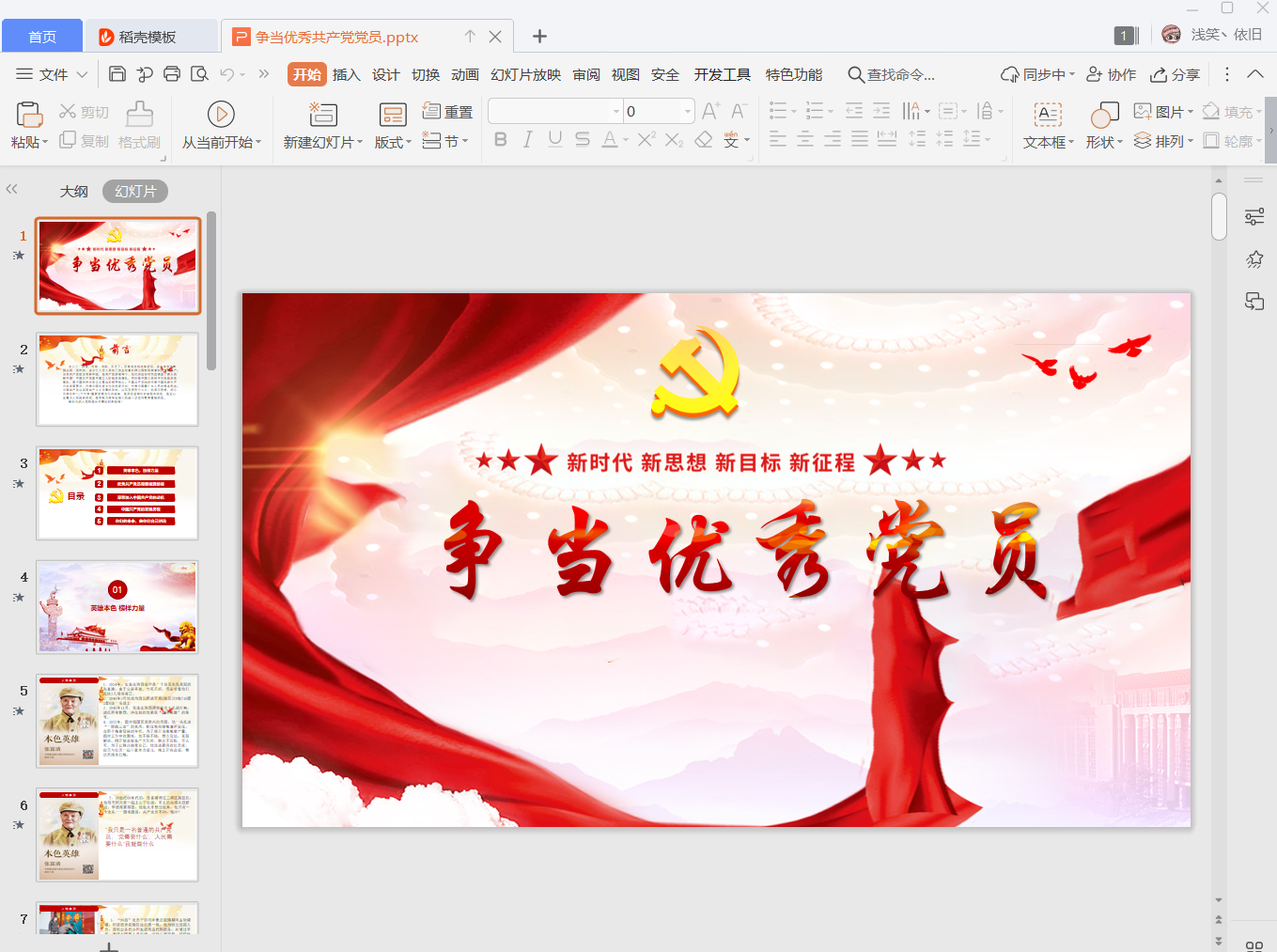The image size is (1277, 952).
Task: Click the shapes (形状) icon
Action: coord(1104,115)
